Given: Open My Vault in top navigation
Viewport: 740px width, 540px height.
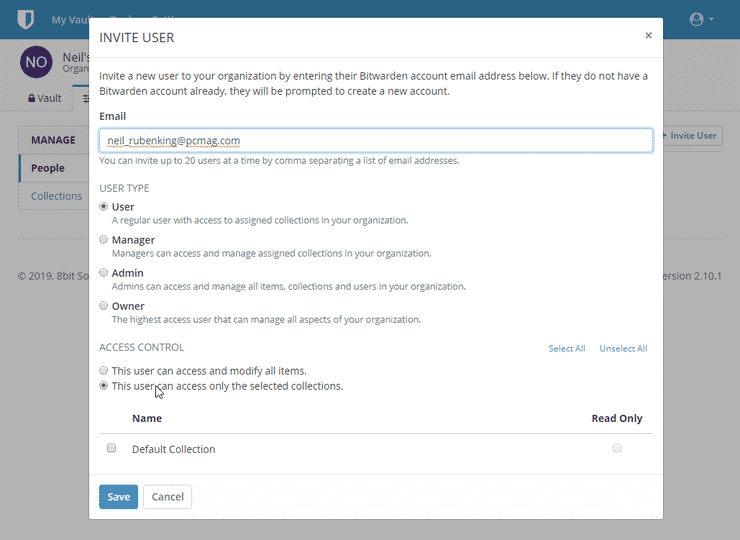Looking at the screenshot, I should (x=70, y=20).
